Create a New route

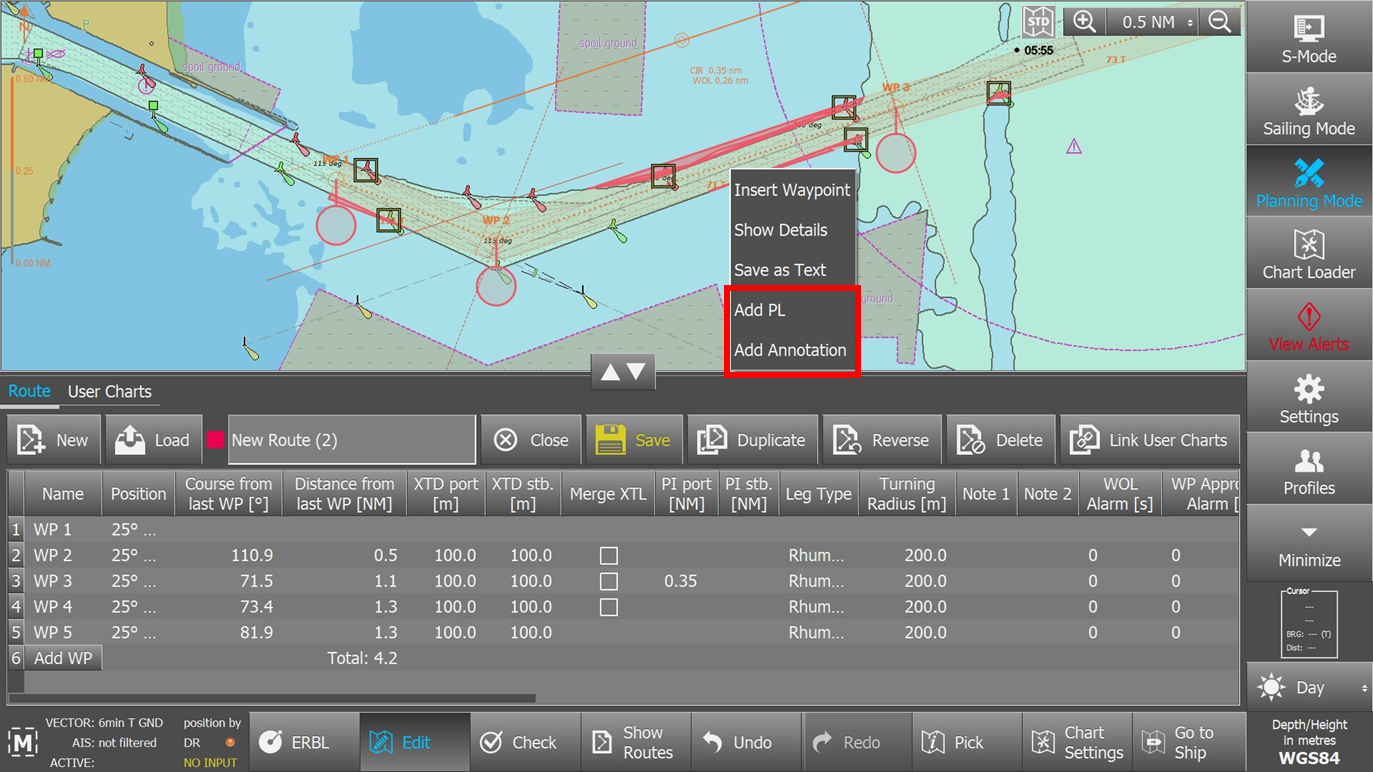[x=54, y=440]
